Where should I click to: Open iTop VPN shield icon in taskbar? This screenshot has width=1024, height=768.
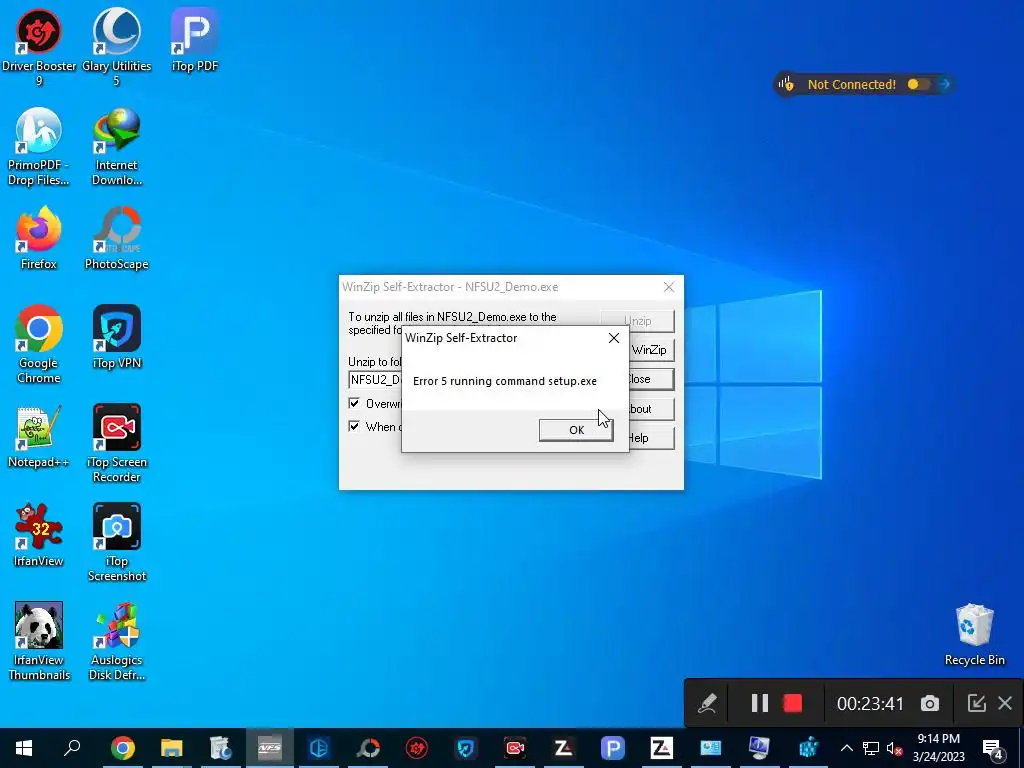(x=466, y=748)
